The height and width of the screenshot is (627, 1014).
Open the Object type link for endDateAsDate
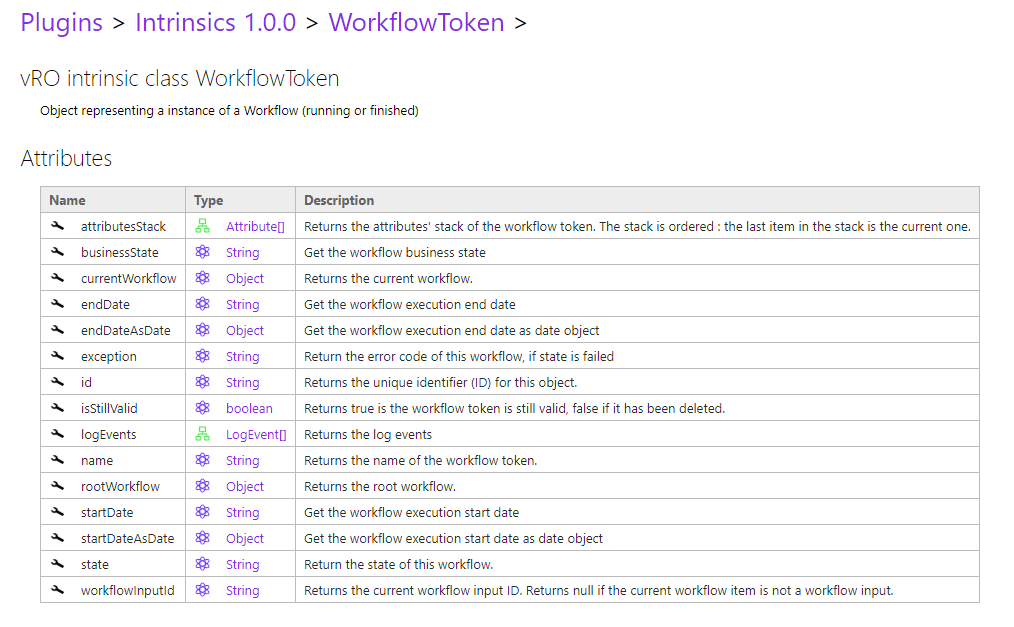coord(245,330)
